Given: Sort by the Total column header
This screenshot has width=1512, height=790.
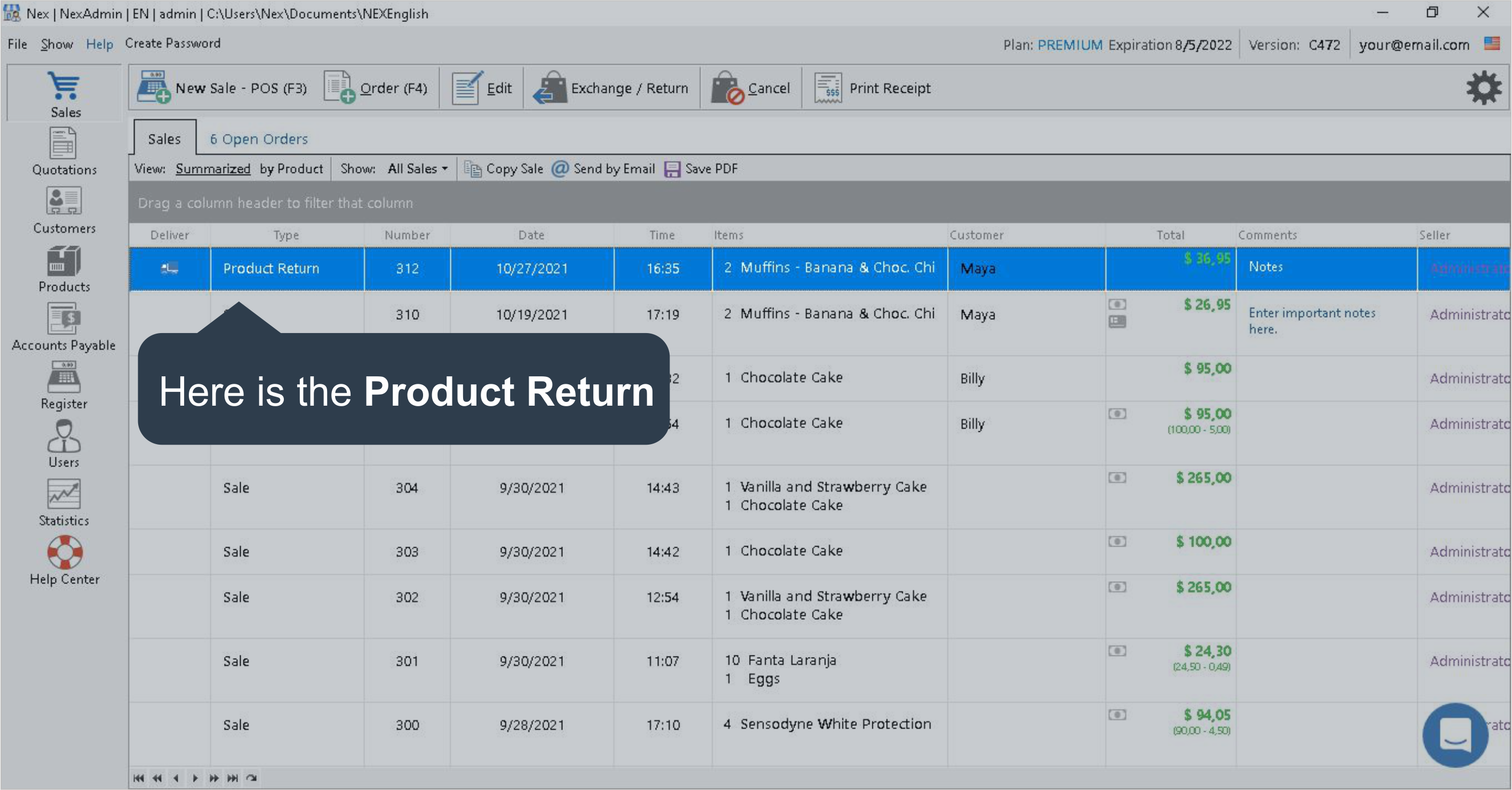Looking at the screenshot, I should tap(1170, 235).
